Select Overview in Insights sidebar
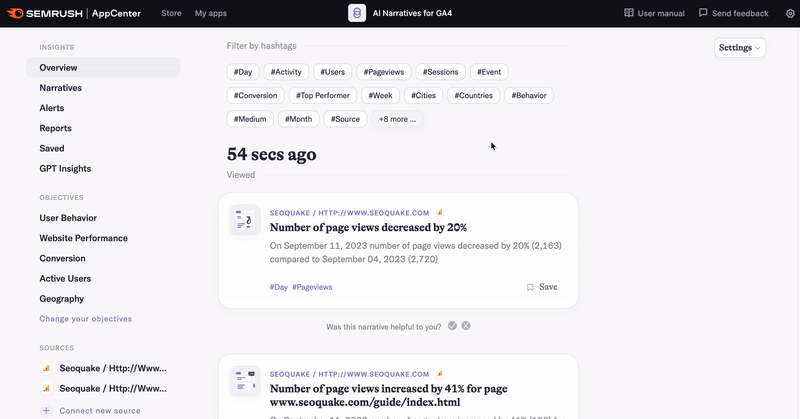 (103, 67)
